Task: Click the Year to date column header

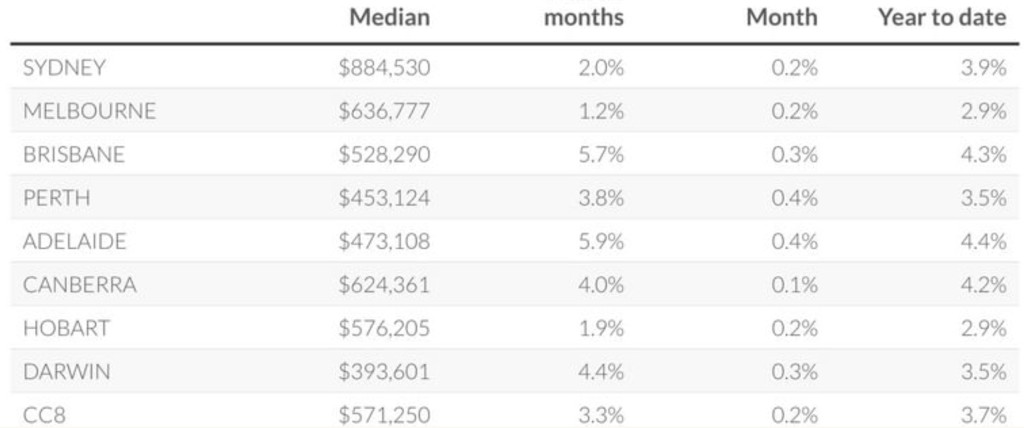Action: tap(942, 17)
